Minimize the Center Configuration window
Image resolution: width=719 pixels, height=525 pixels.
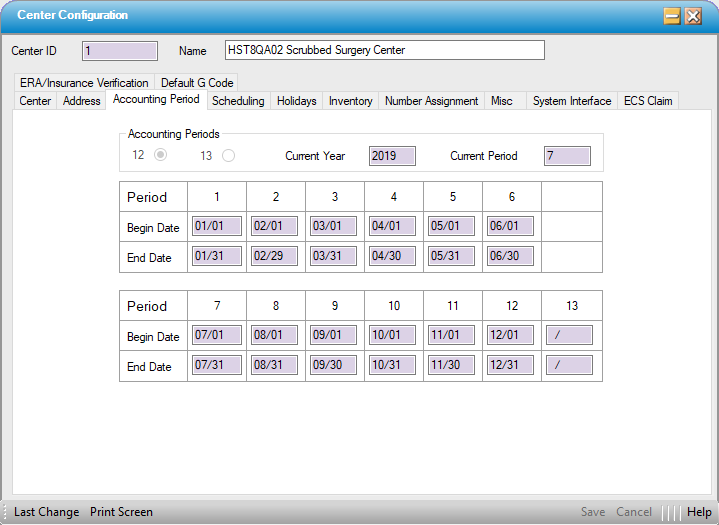pyautogui.click(x=673, y=16)
